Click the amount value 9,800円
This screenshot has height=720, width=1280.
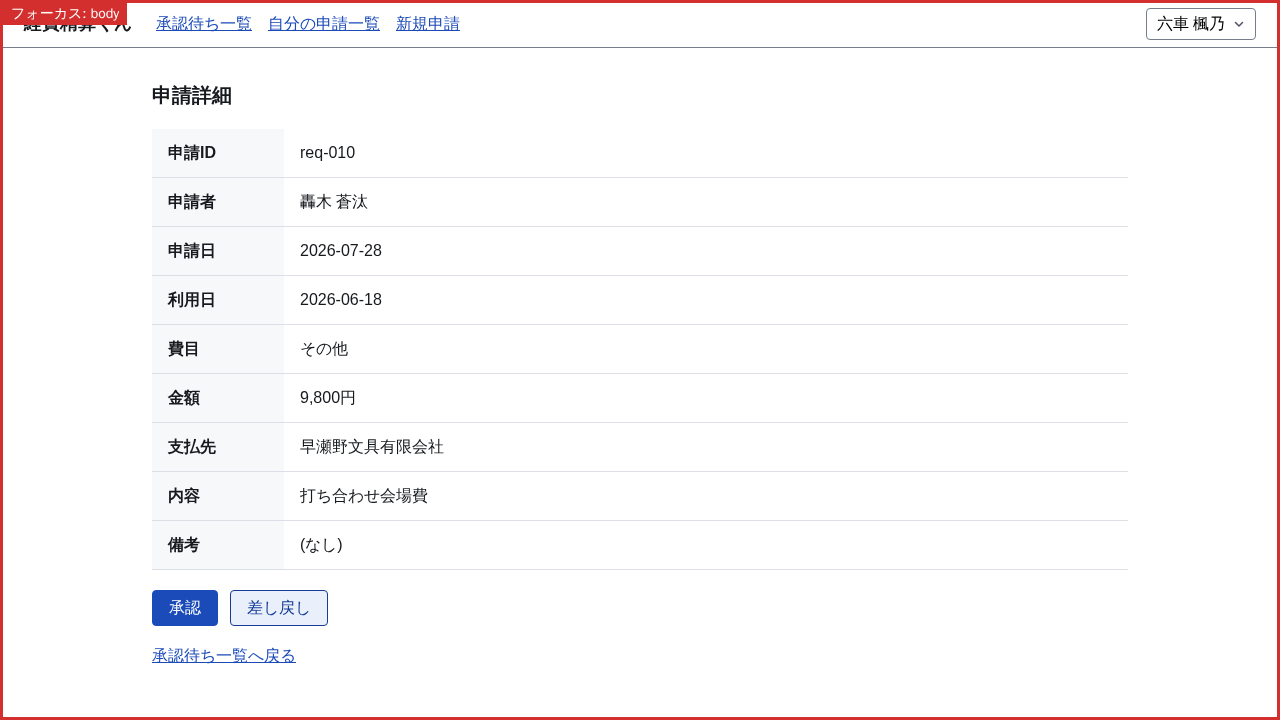(x=328, y=398)
